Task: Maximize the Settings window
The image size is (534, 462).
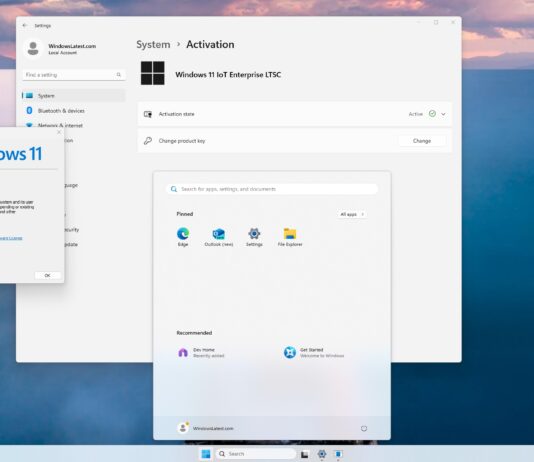Action: 436,22
